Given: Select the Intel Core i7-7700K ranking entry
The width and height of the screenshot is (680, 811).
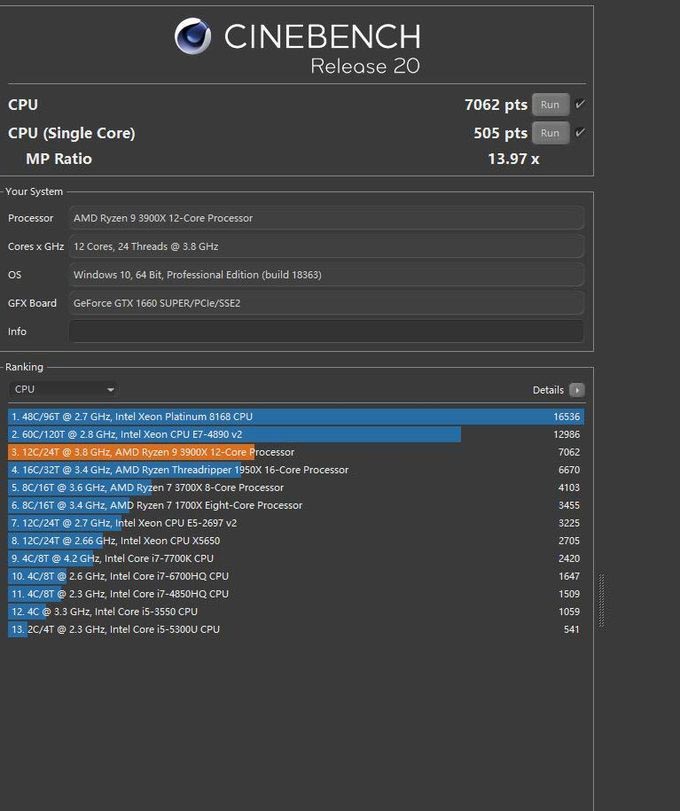Looking at the screenshot, I should 296,558.
